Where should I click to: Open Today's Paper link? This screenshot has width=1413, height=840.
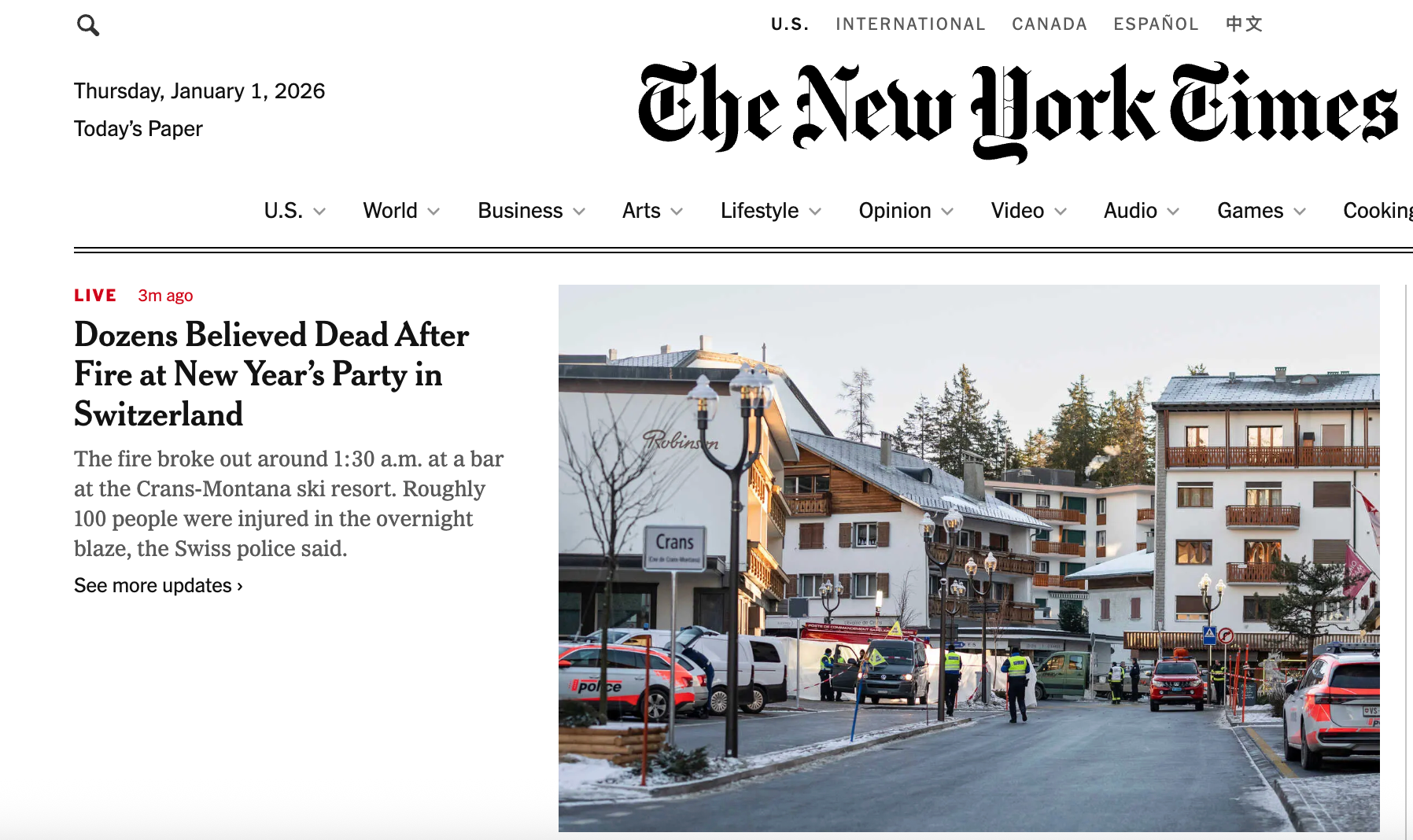click(138, 129)
